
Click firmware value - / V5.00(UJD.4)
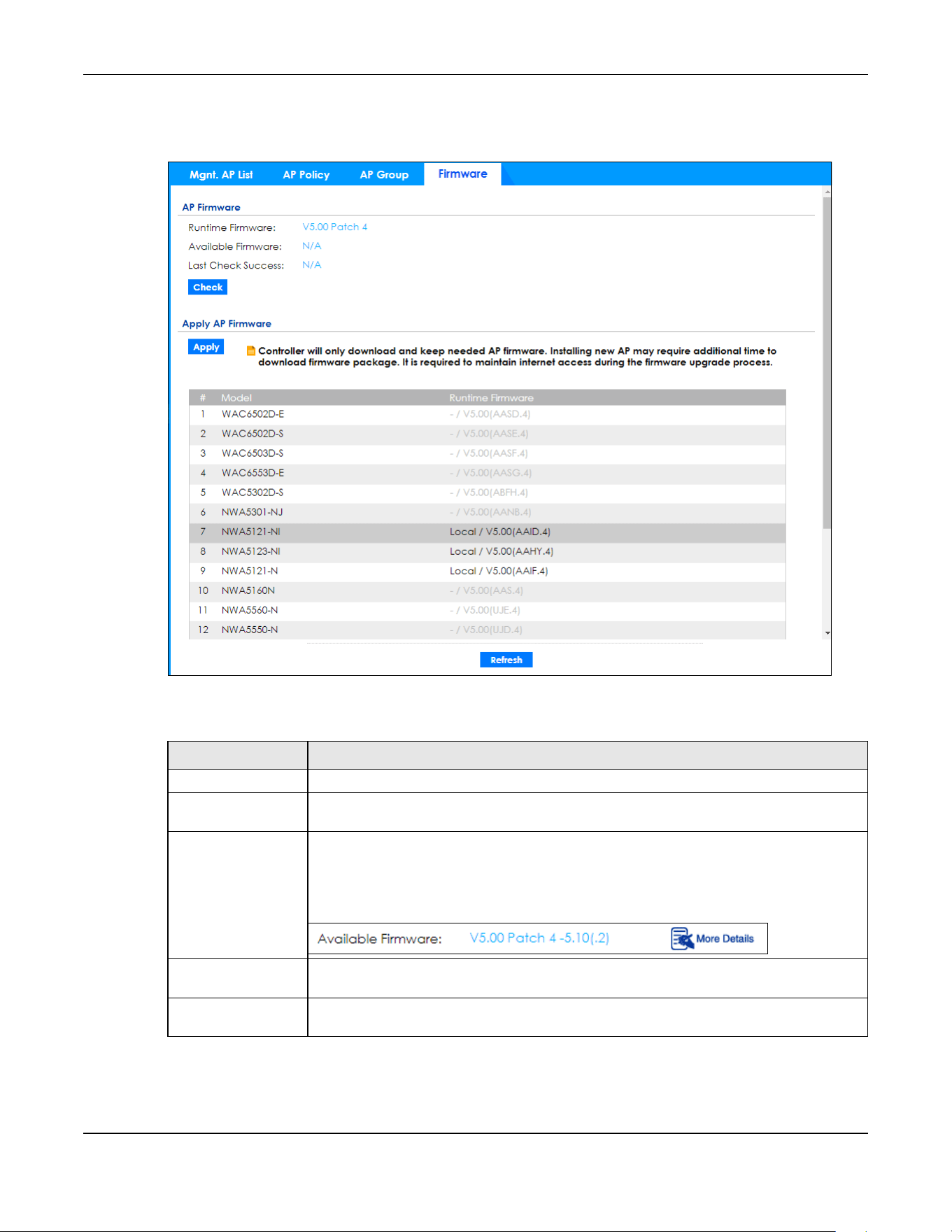(485, 630)
